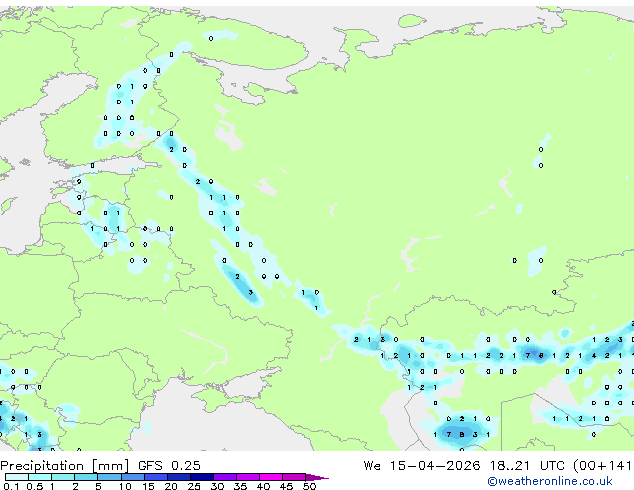Click the '50' legend scale label

[309, 486]
